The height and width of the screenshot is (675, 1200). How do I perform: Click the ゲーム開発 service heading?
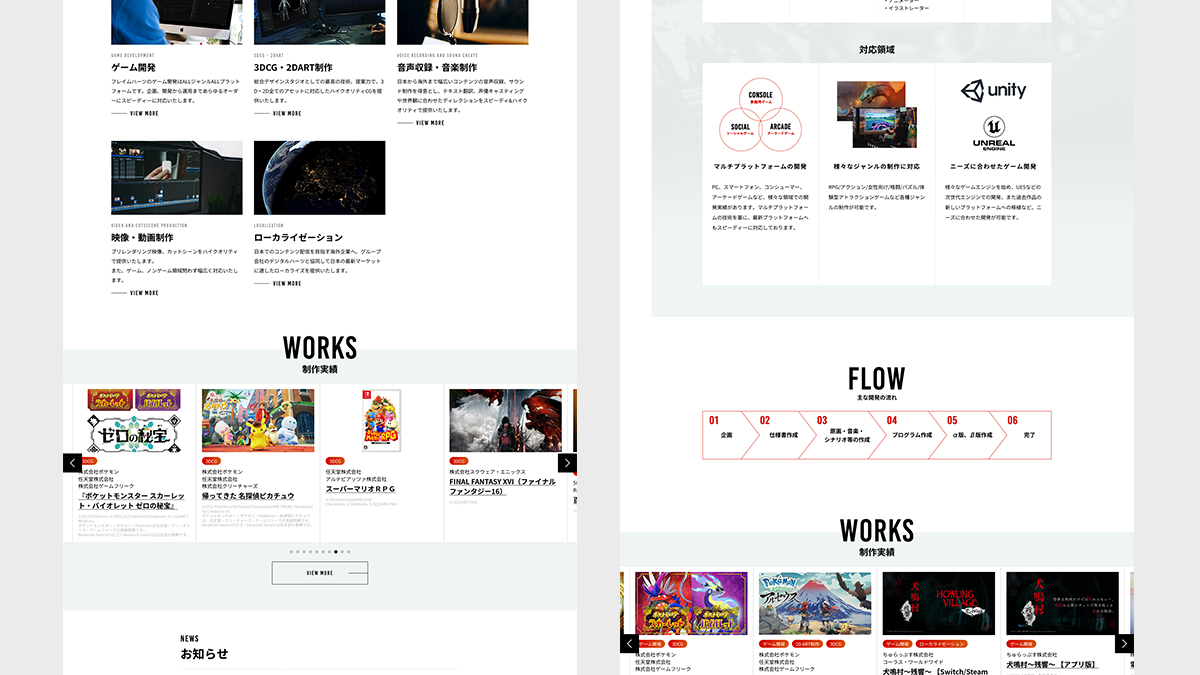click(133, 67)
